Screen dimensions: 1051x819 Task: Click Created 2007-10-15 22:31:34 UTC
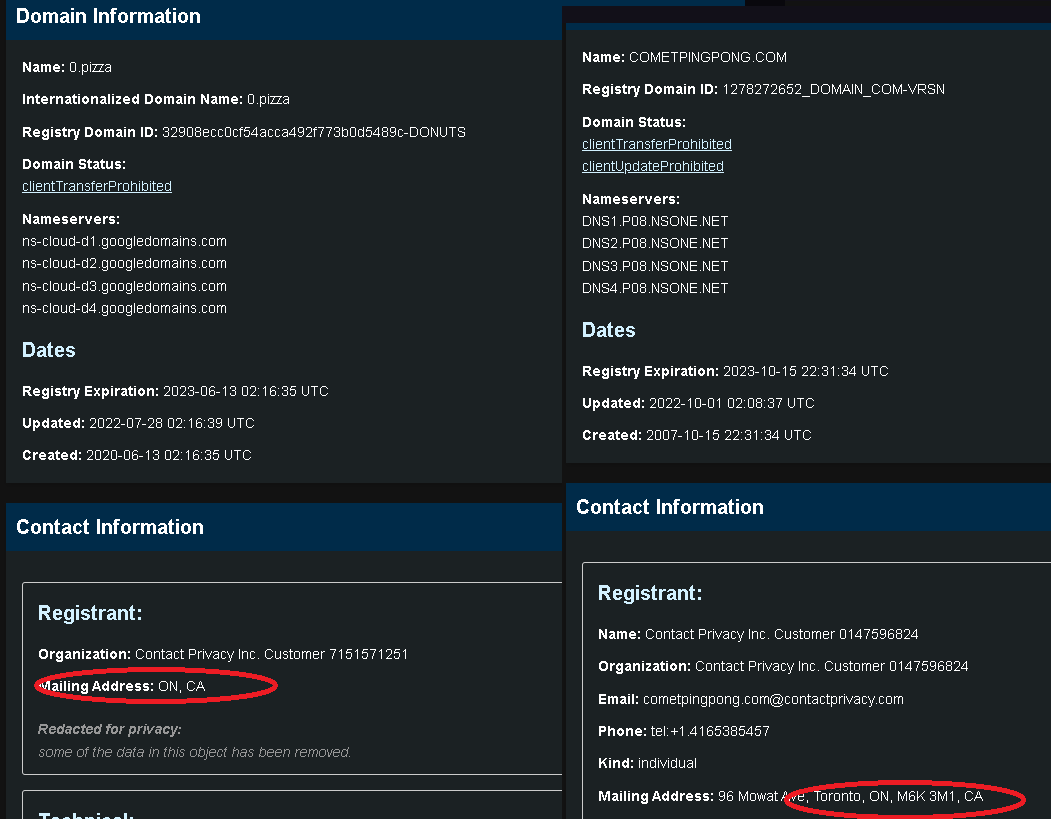[x=696, y=436]
